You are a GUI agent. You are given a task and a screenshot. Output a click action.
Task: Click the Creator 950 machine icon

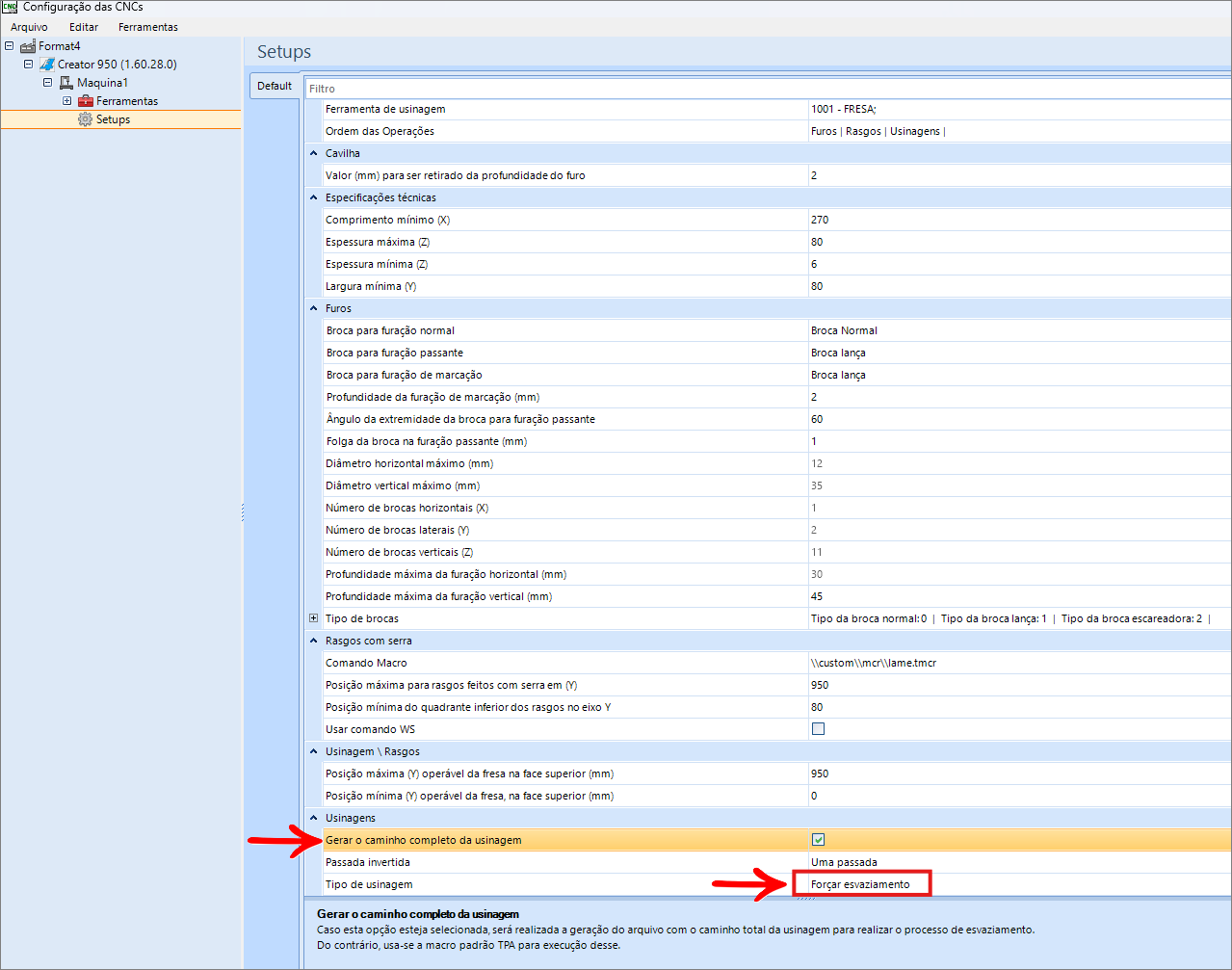[x=46, y=65]
